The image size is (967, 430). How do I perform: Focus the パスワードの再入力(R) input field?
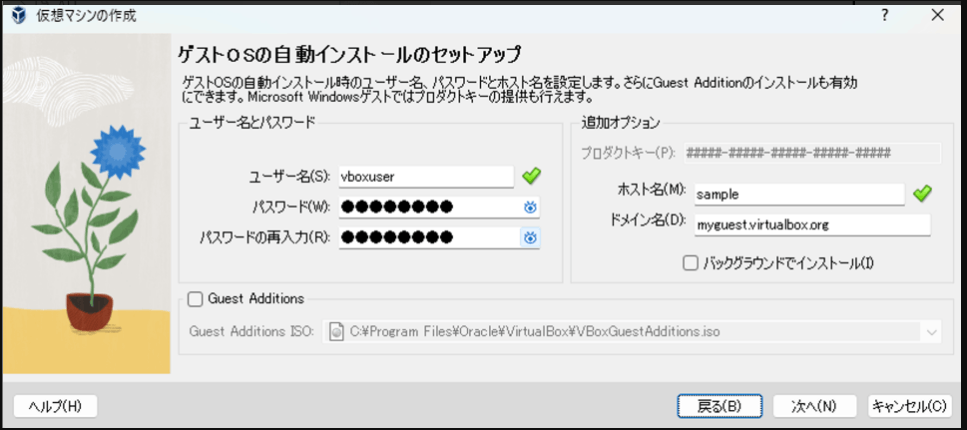439,237
